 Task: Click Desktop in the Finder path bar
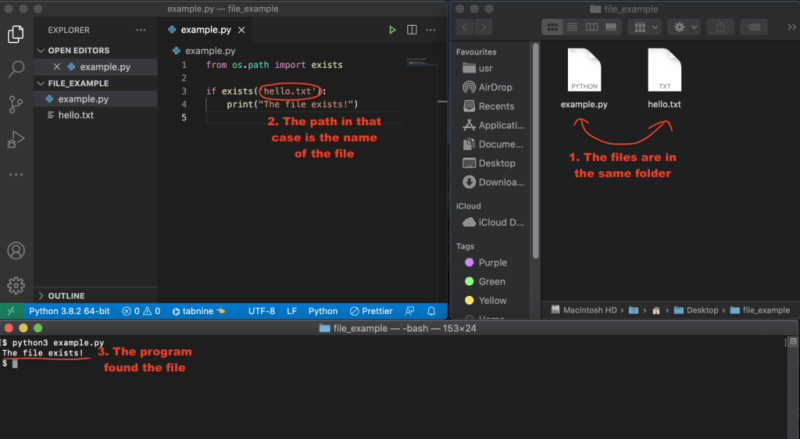click(696, 310)
